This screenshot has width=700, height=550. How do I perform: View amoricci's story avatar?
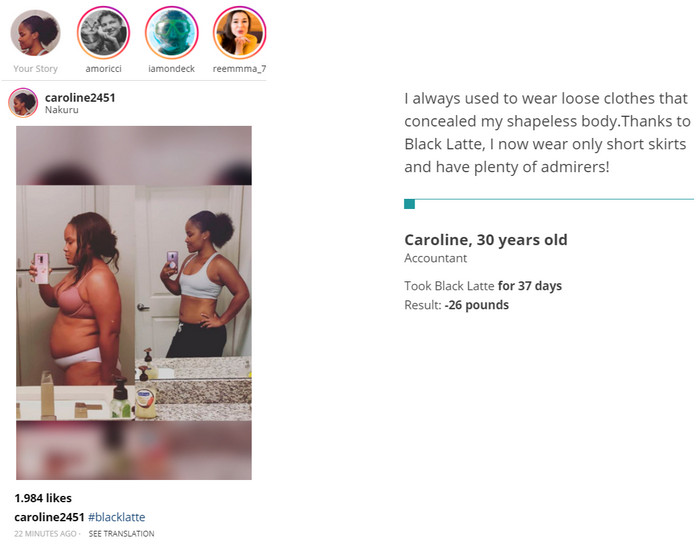[x=102, y=33]
